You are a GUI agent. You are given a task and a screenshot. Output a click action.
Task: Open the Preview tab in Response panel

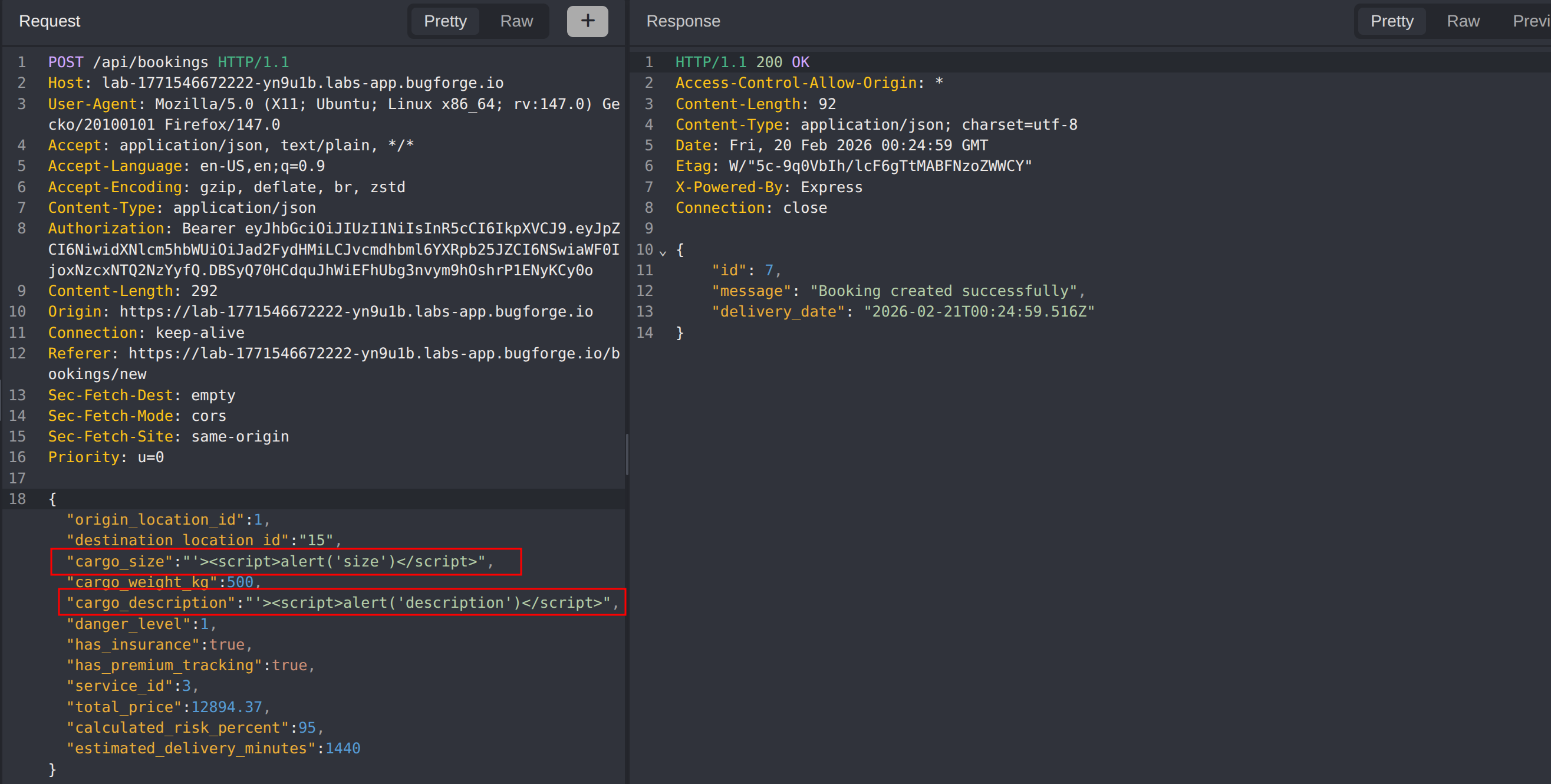pyautogui.click(x=1530, y=21)
